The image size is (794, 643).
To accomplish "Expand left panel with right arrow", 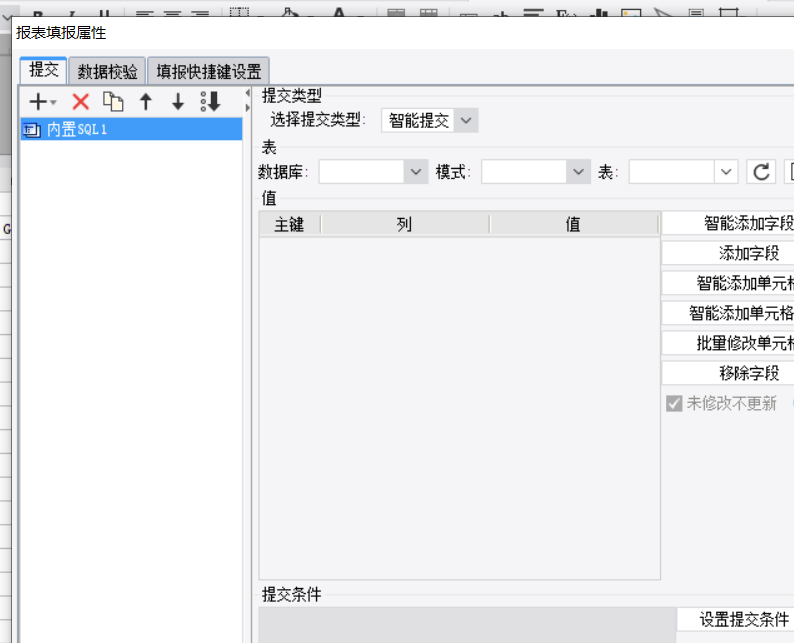I will 248,108.
